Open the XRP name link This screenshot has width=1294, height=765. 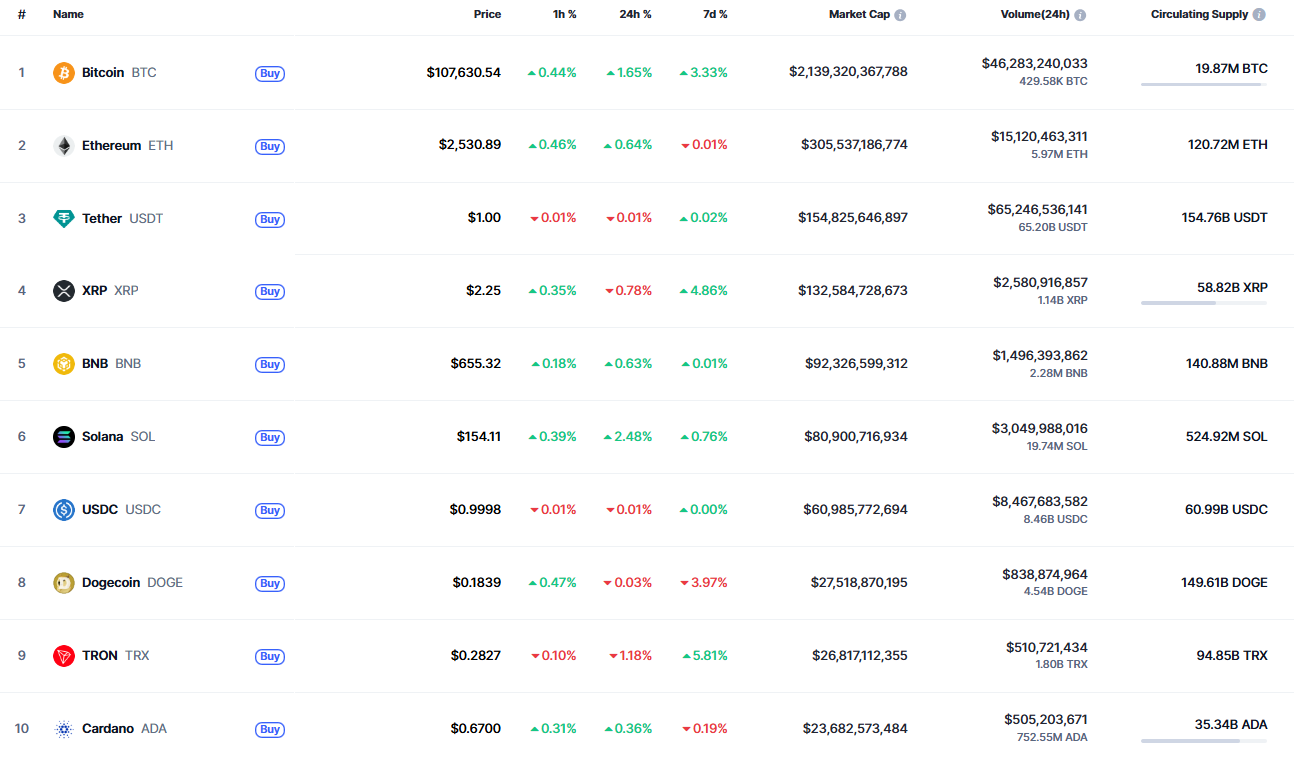pos(94,291)
